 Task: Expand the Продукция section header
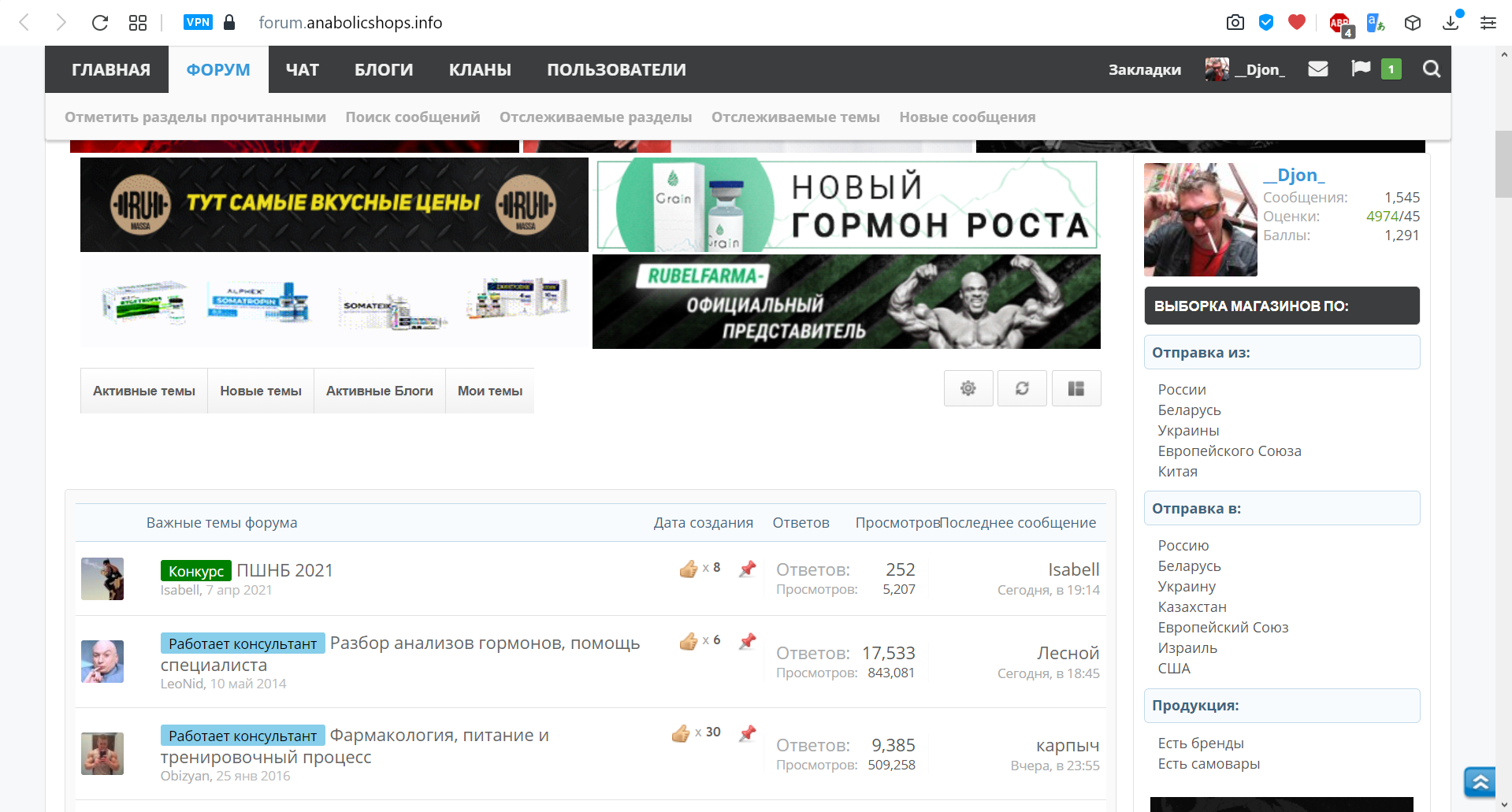point(1282,706)
